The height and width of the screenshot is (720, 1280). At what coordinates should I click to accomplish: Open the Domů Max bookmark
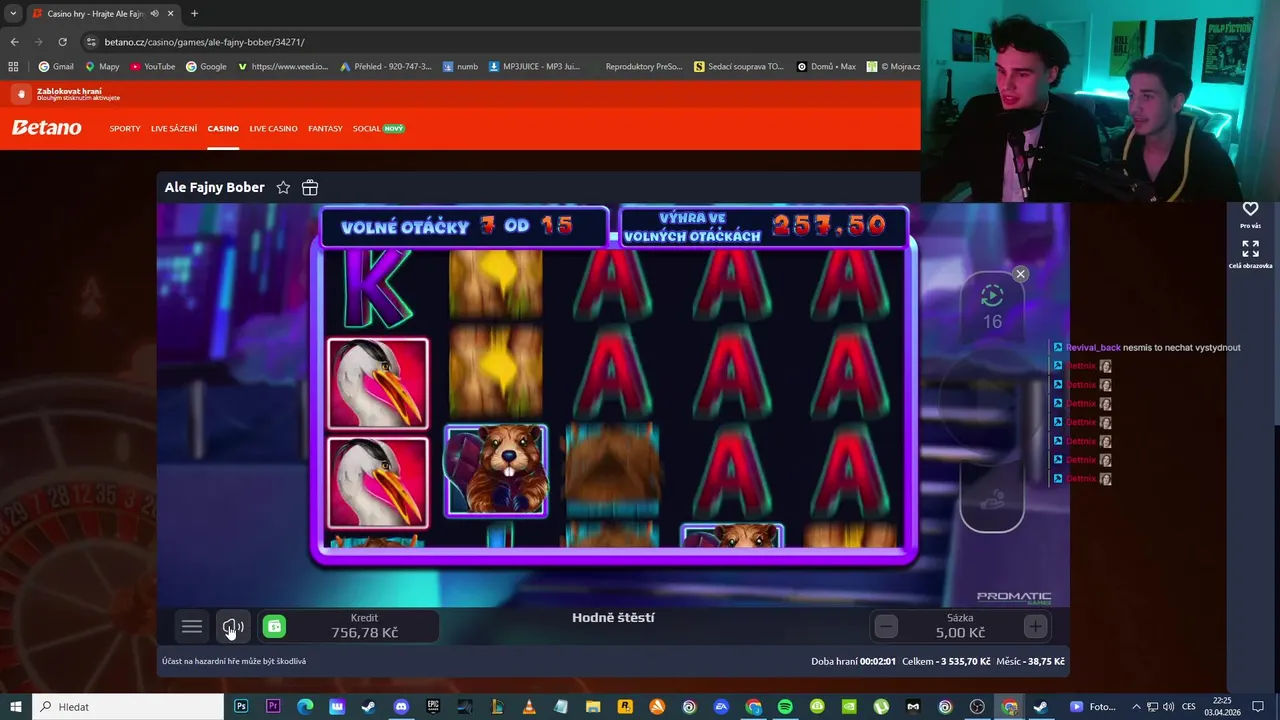(826, 67)
